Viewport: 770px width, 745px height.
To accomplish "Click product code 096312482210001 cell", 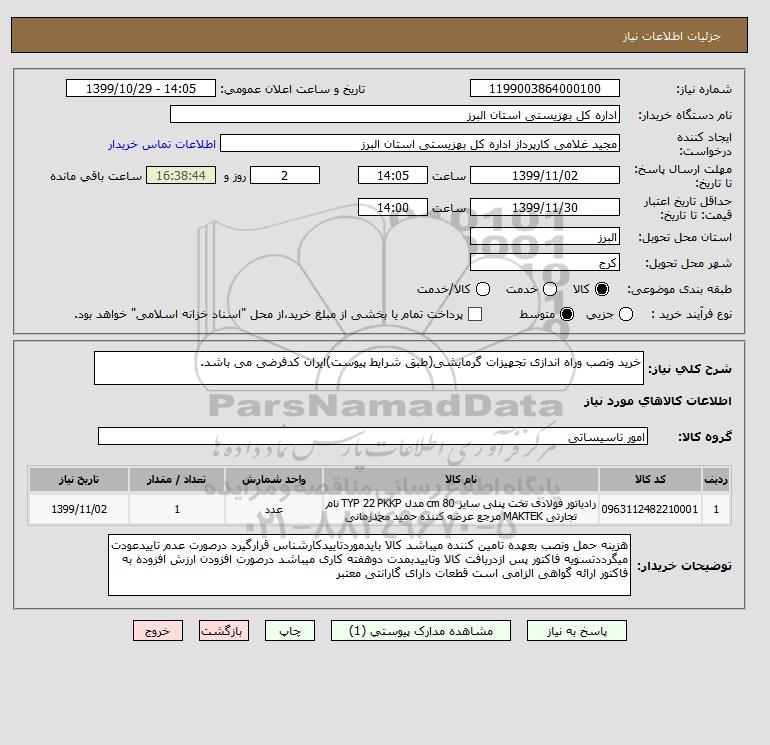I will (x=650, y=509).
